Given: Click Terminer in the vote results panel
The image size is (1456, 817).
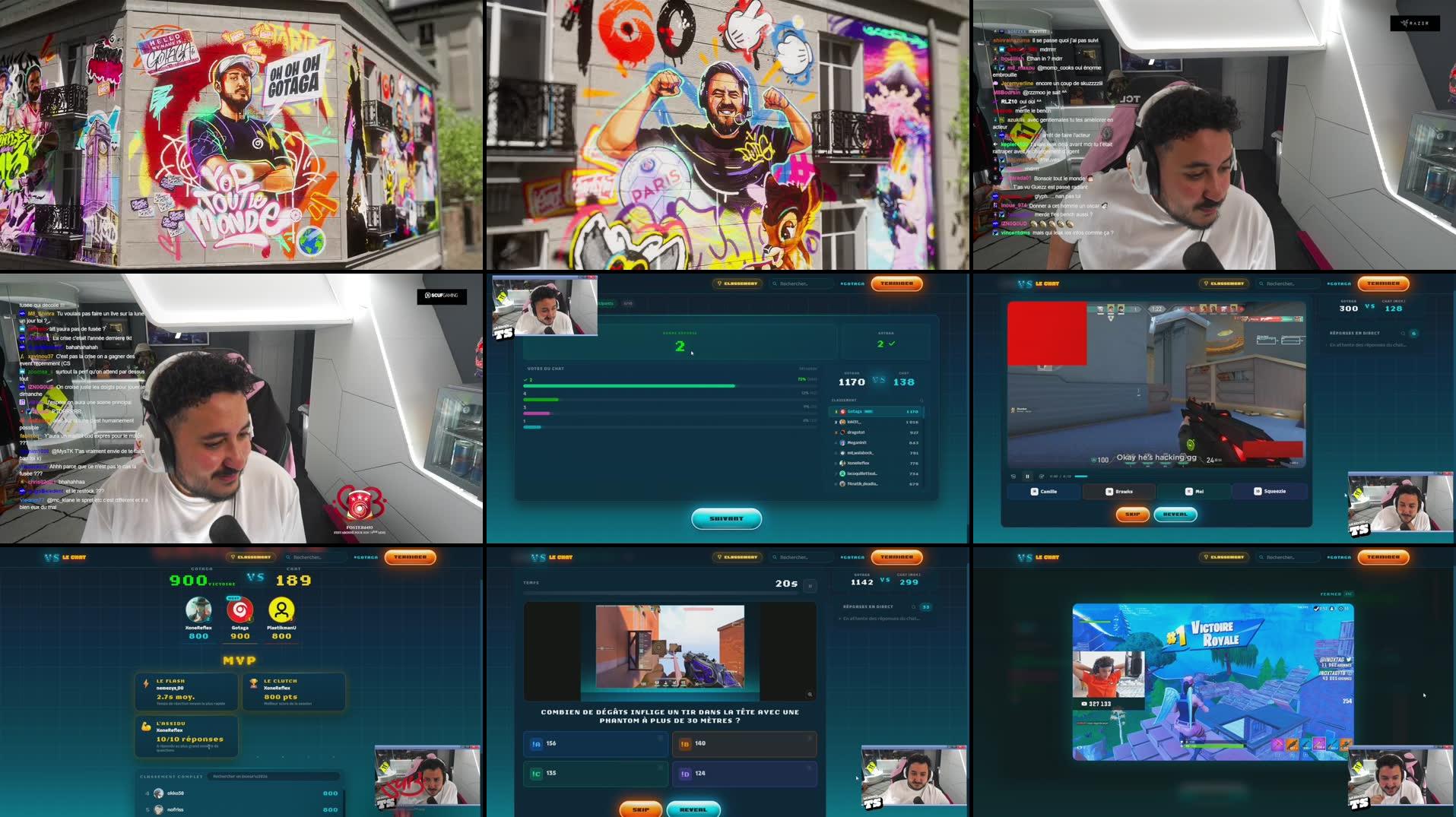Looking at the screenshot, I should [x=896, y=283].
